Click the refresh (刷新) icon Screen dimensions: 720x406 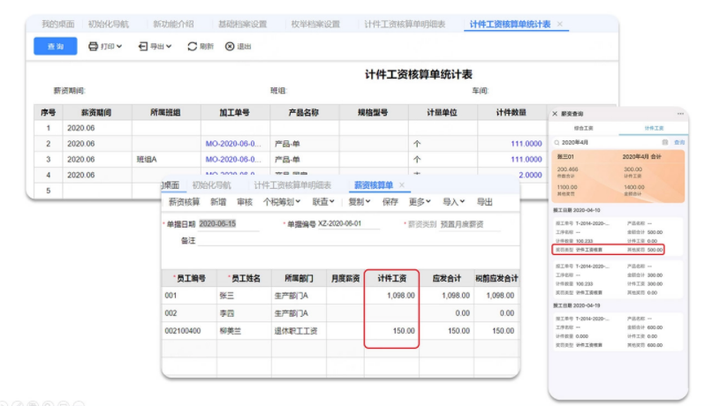[x=192, y=46]
